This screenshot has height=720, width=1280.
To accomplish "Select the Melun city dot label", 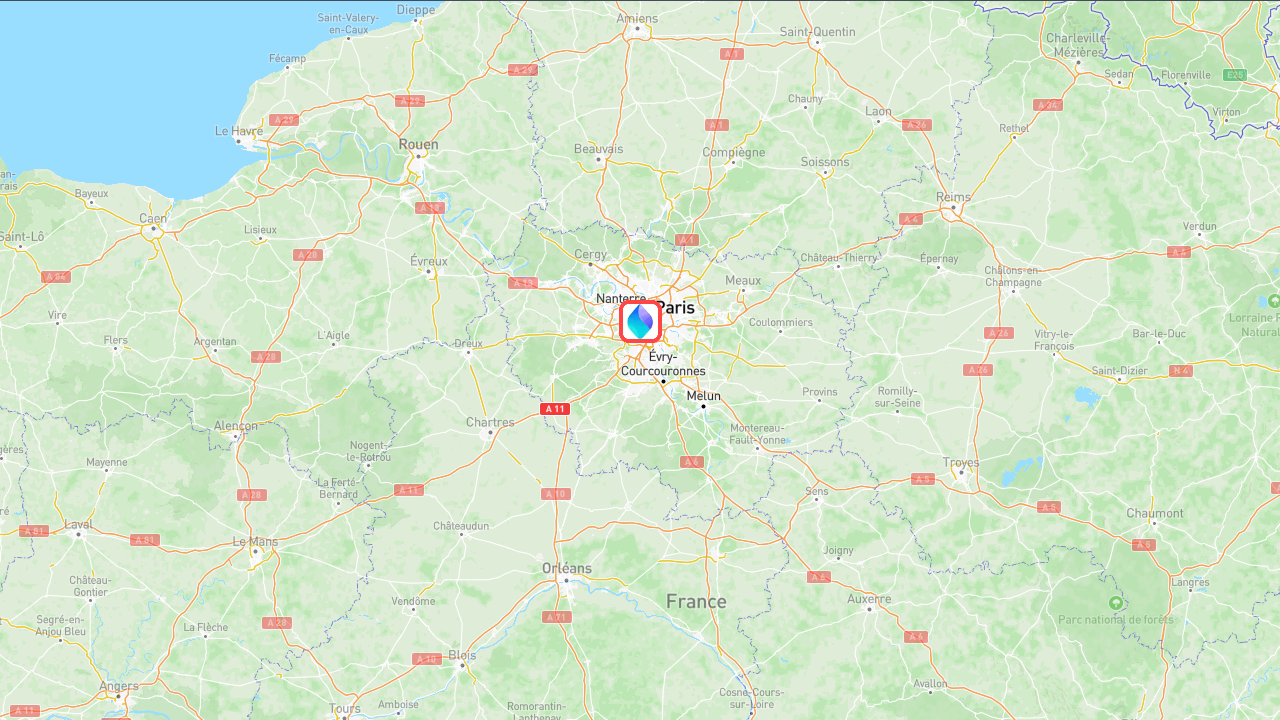I will tap(703, 396).
